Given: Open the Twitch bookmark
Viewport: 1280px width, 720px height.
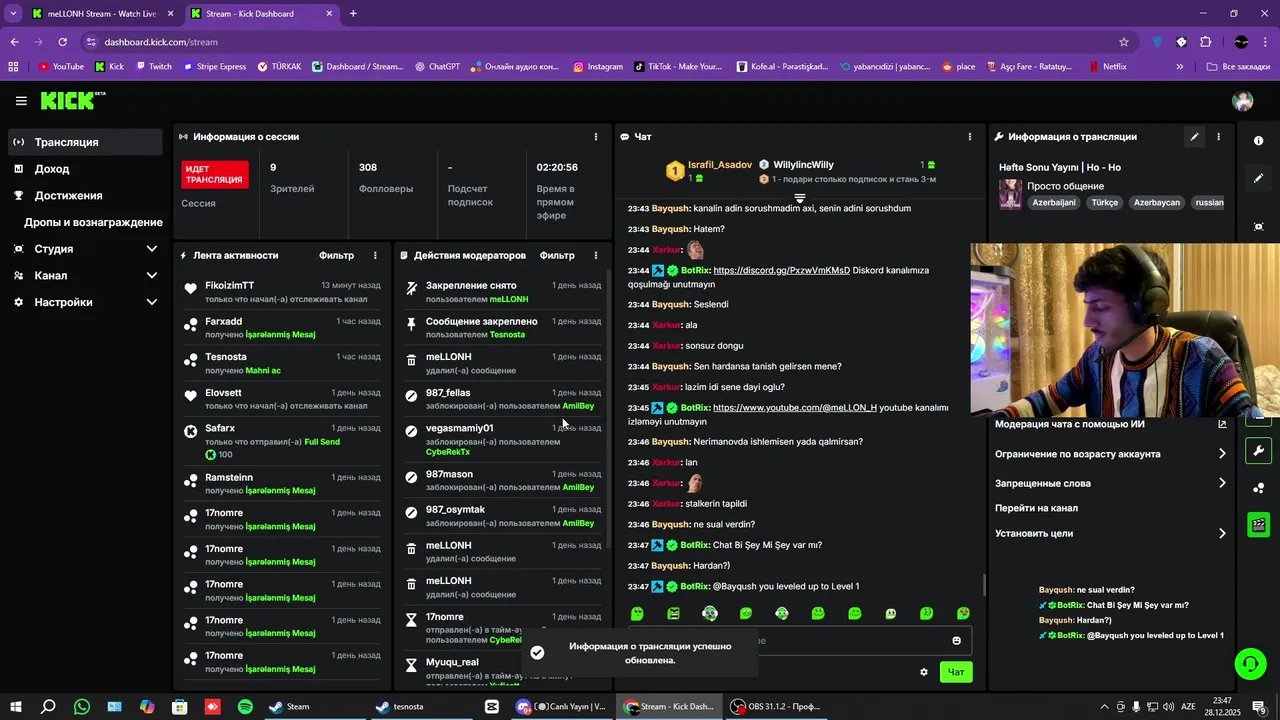Looking at the screenshot, I should tap(152, 67).
